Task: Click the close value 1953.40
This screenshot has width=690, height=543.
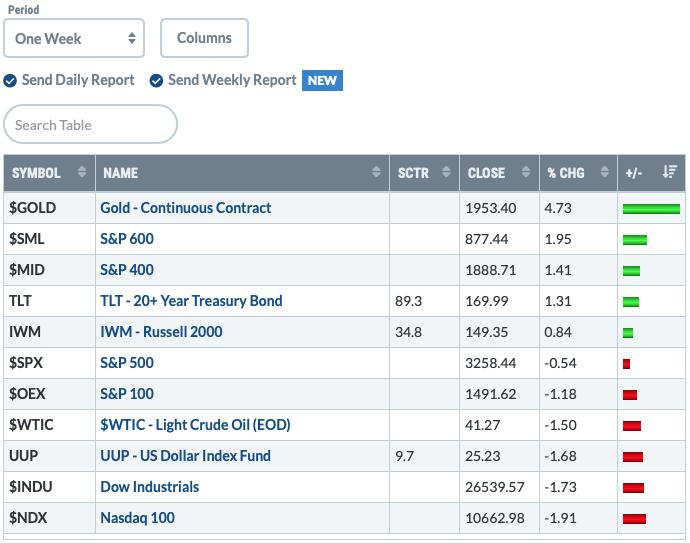Action: point(491,208)
